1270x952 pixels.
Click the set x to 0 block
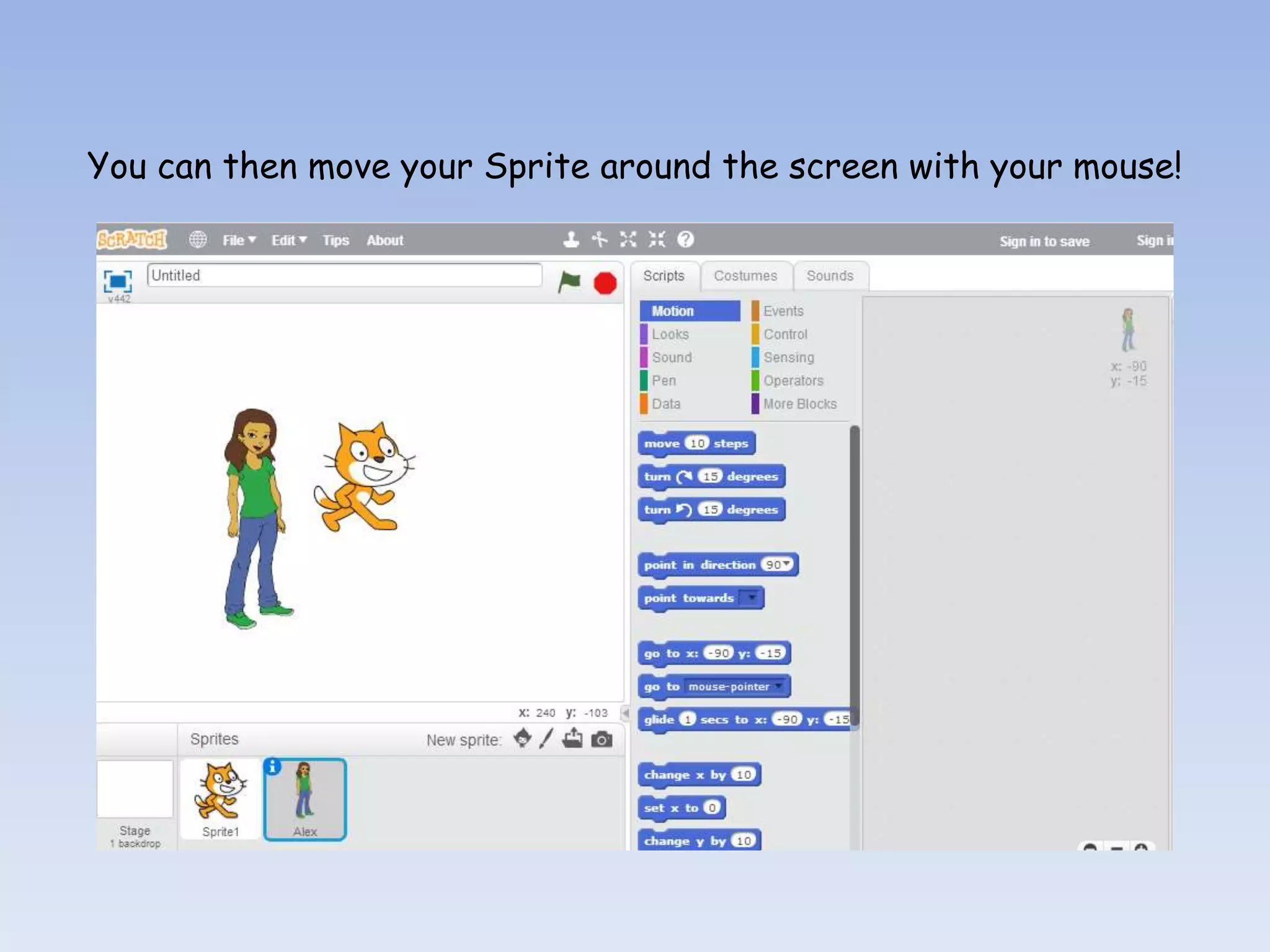681,808
